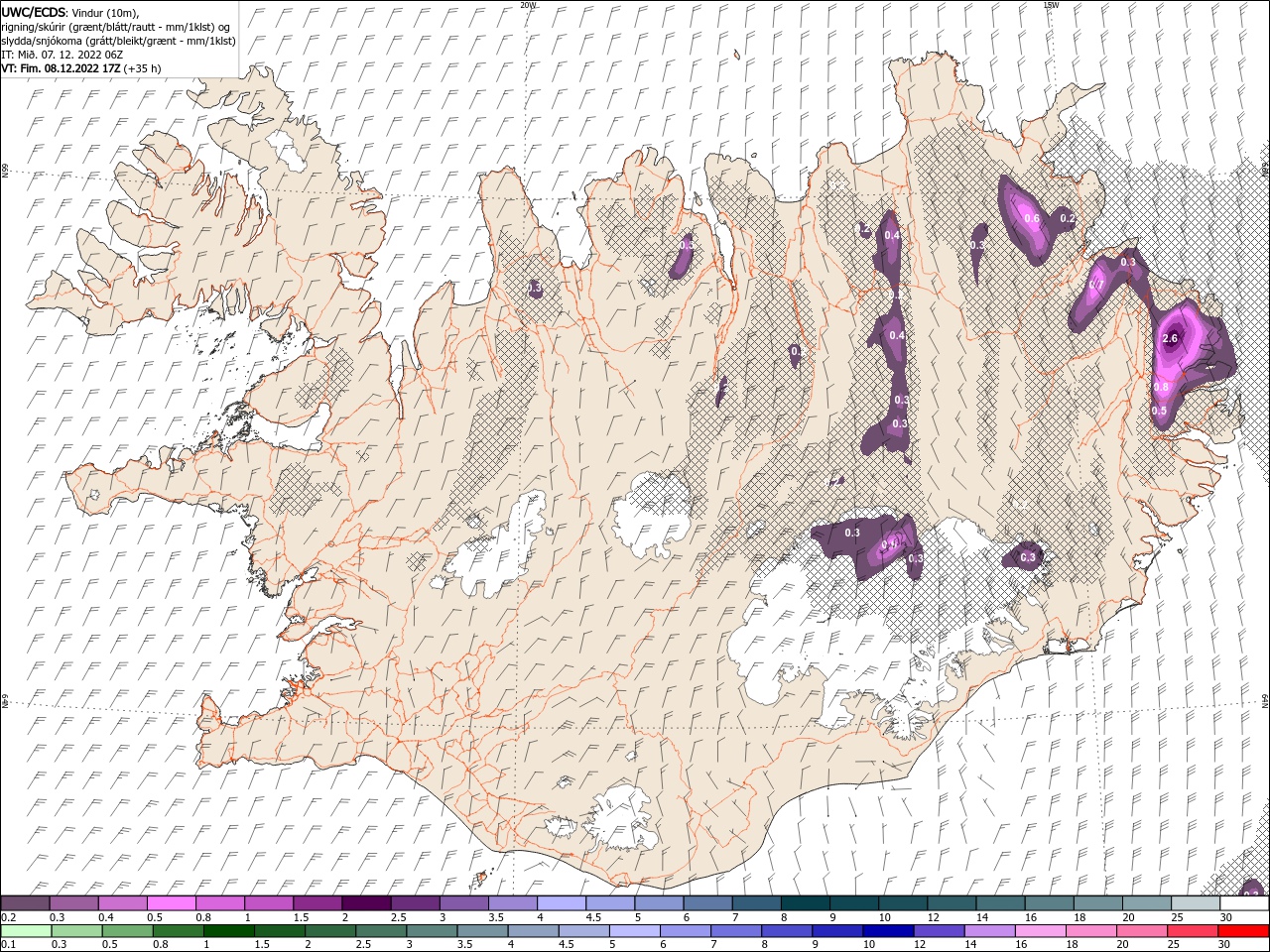Click the pink 18 swatch in lower legend

tap(1091, 931)
